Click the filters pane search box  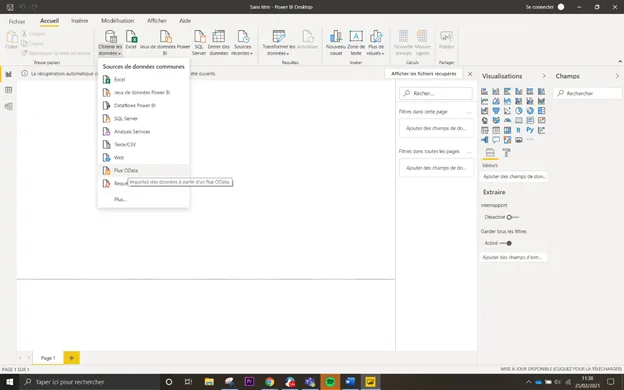[x=436, y=93]
